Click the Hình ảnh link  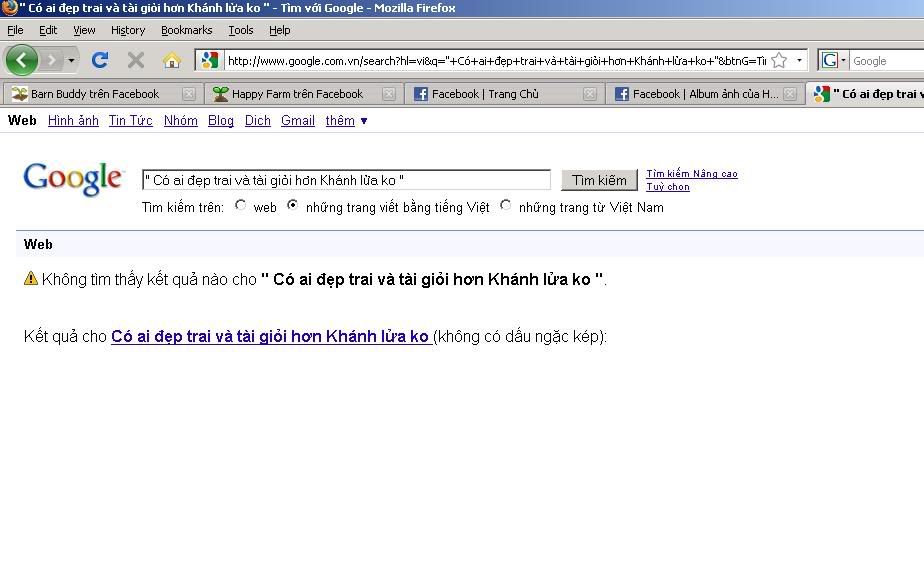(73, 121)
